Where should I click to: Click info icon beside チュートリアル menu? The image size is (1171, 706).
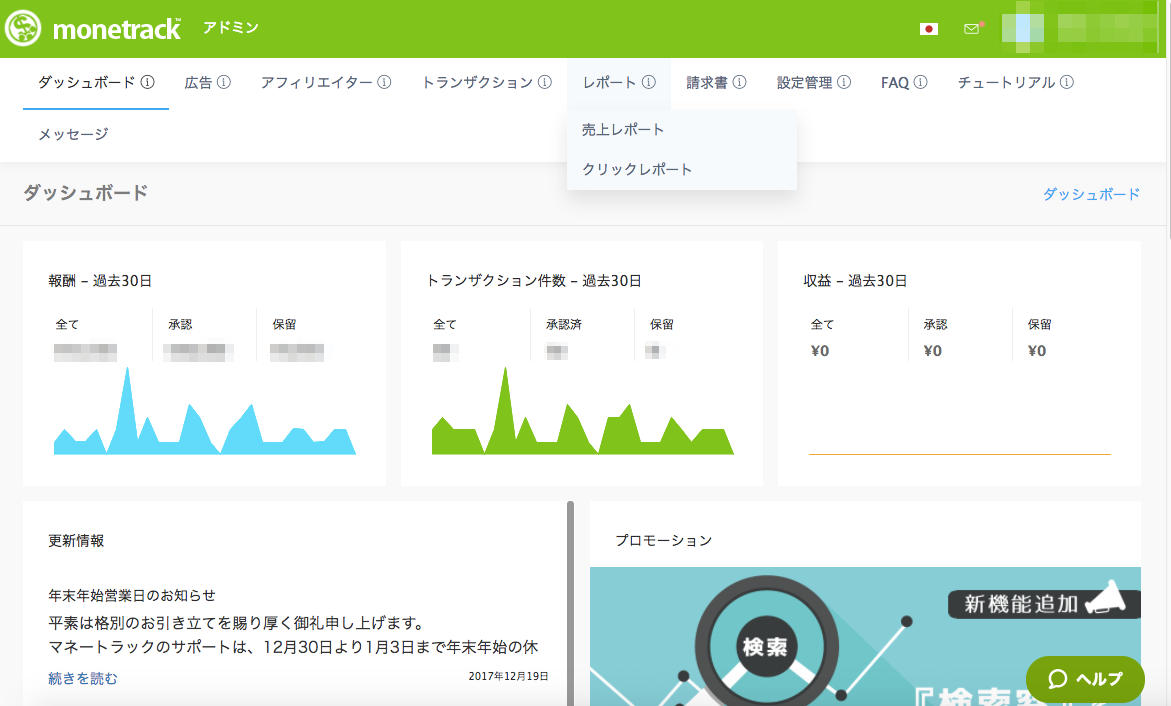[x=1067, y=83]
